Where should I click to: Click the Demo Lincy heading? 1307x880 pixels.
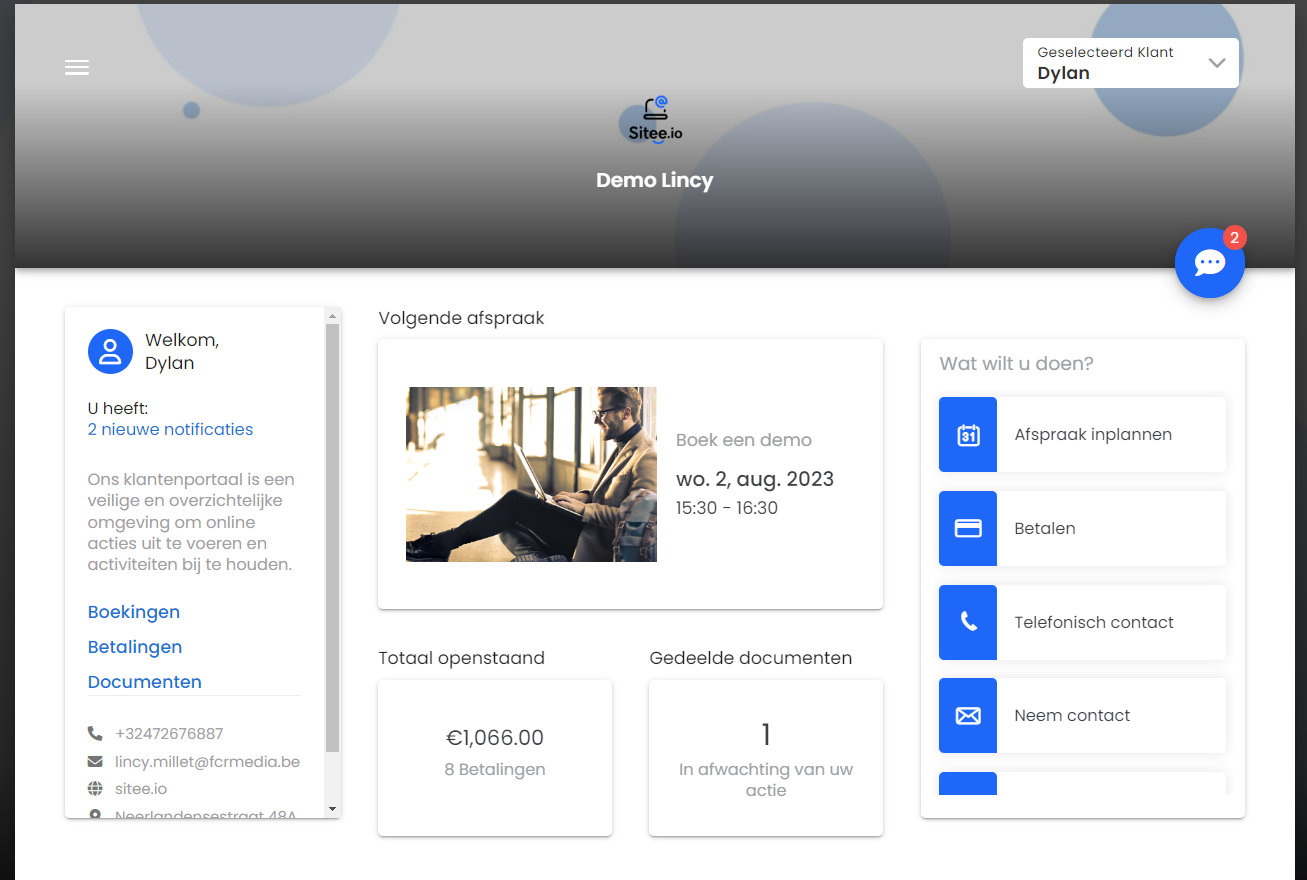pyautogui.click(x=655, y=181)
